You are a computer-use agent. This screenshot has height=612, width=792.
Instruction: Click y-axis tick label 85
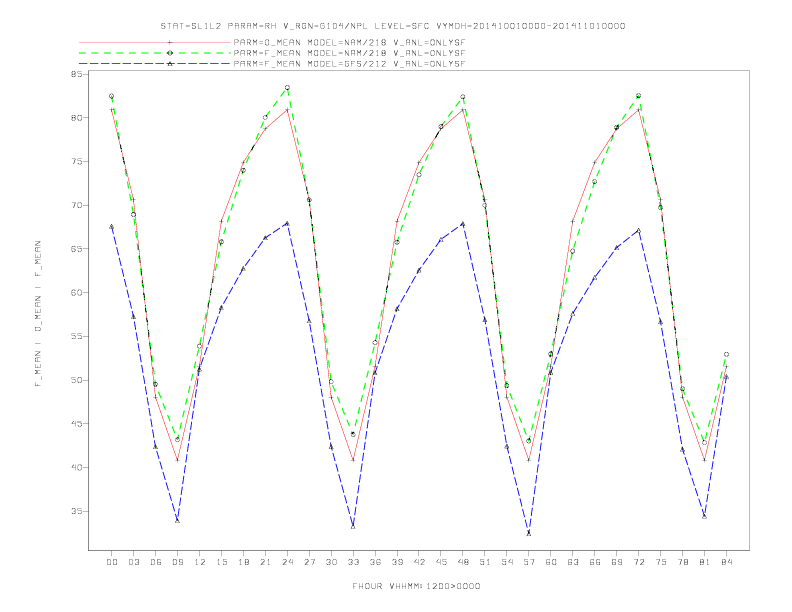tap(76, 74)
